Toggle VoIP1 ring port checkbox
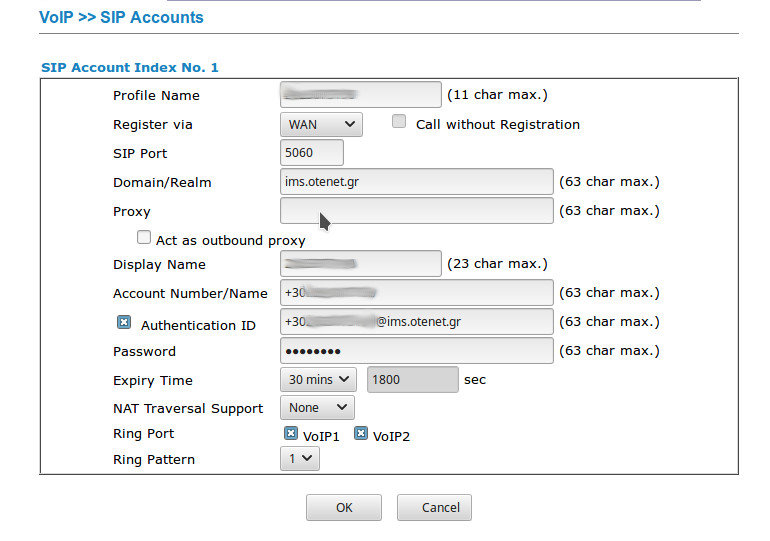 coord(291,434)
